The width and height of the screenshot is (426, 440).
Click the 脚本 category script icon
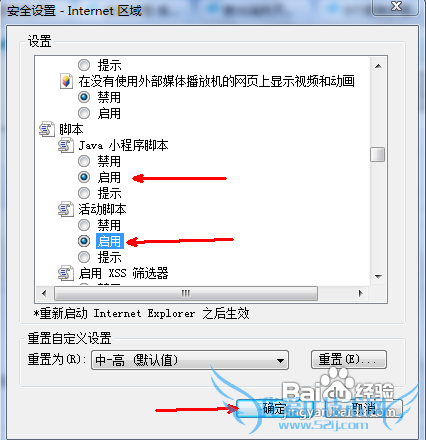(x=47, y=129)
